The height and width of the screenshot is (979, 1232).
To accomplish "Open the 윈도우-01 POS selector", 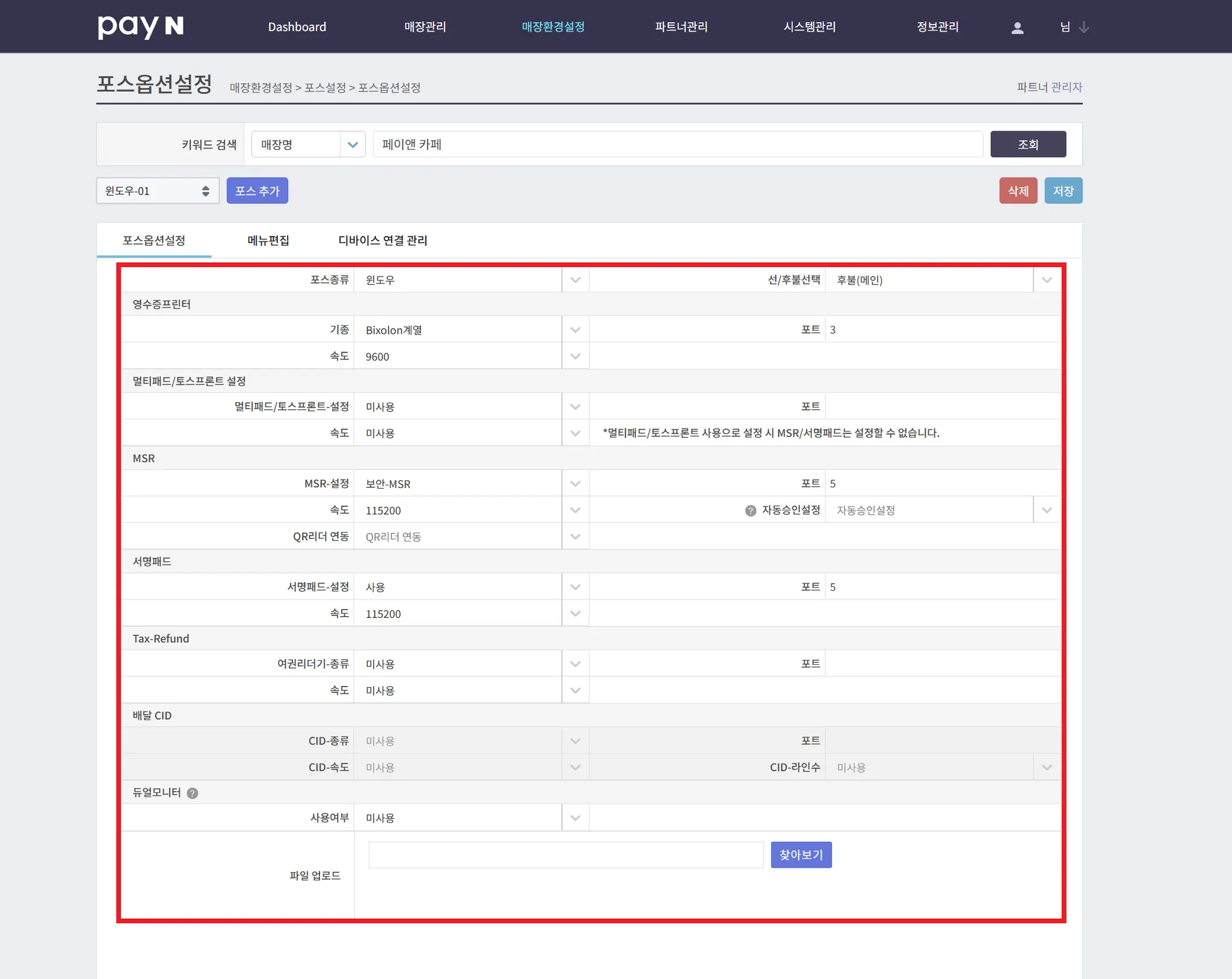I will [158, 191].
